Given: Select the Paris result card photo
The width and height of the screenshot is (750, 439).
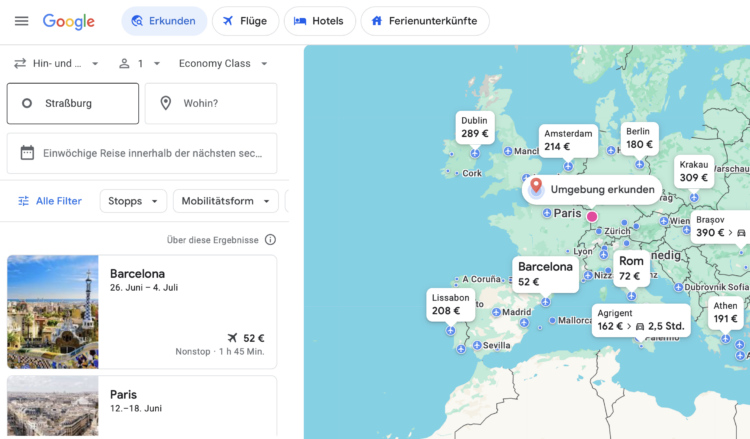Looking at the screenshot, I should 53,406.
